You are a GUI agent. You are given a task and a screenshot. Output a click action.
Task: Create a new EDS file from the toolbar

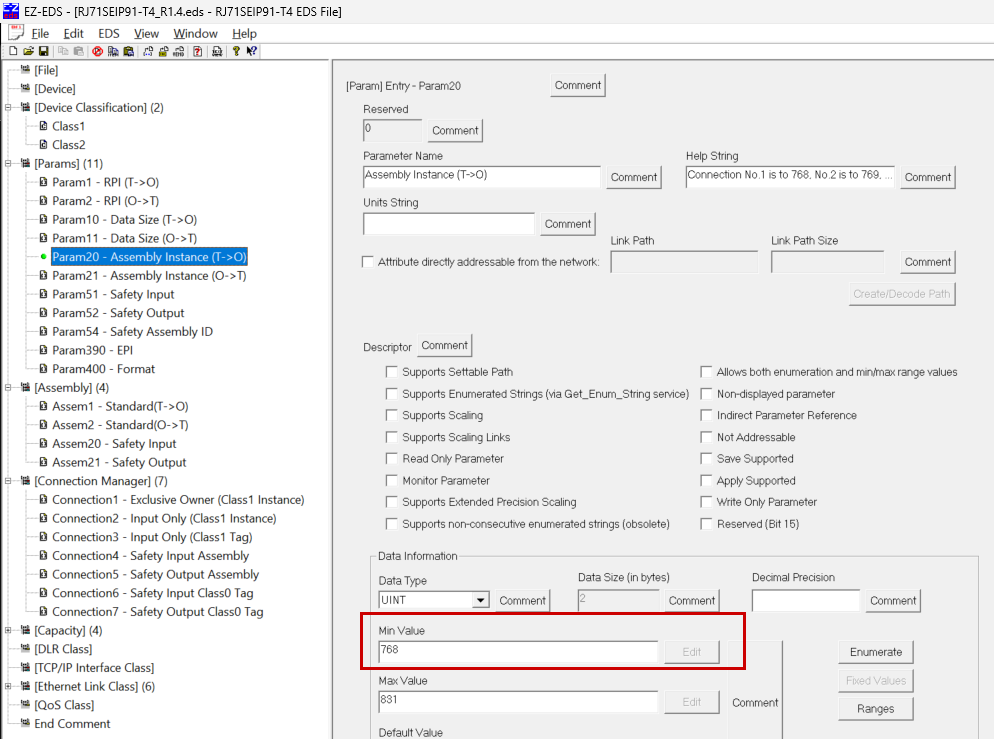(x=13, y=51)
